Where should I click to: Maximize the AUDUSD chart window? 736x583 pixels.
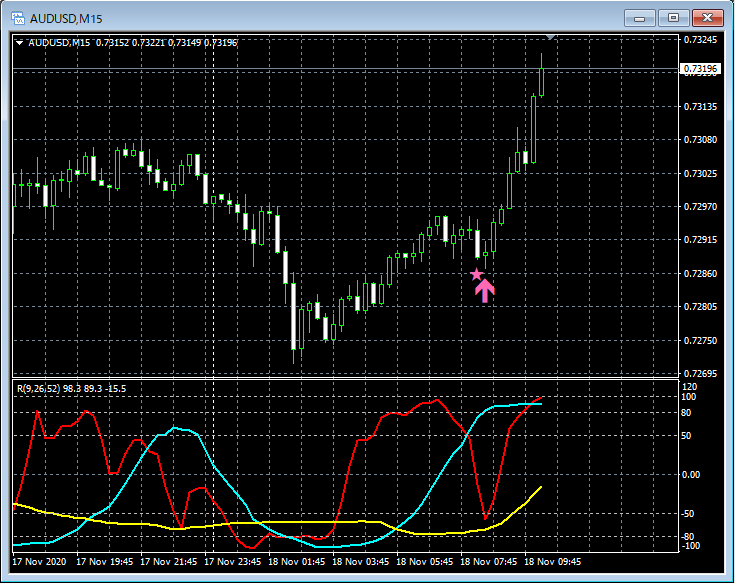[673, 18]
